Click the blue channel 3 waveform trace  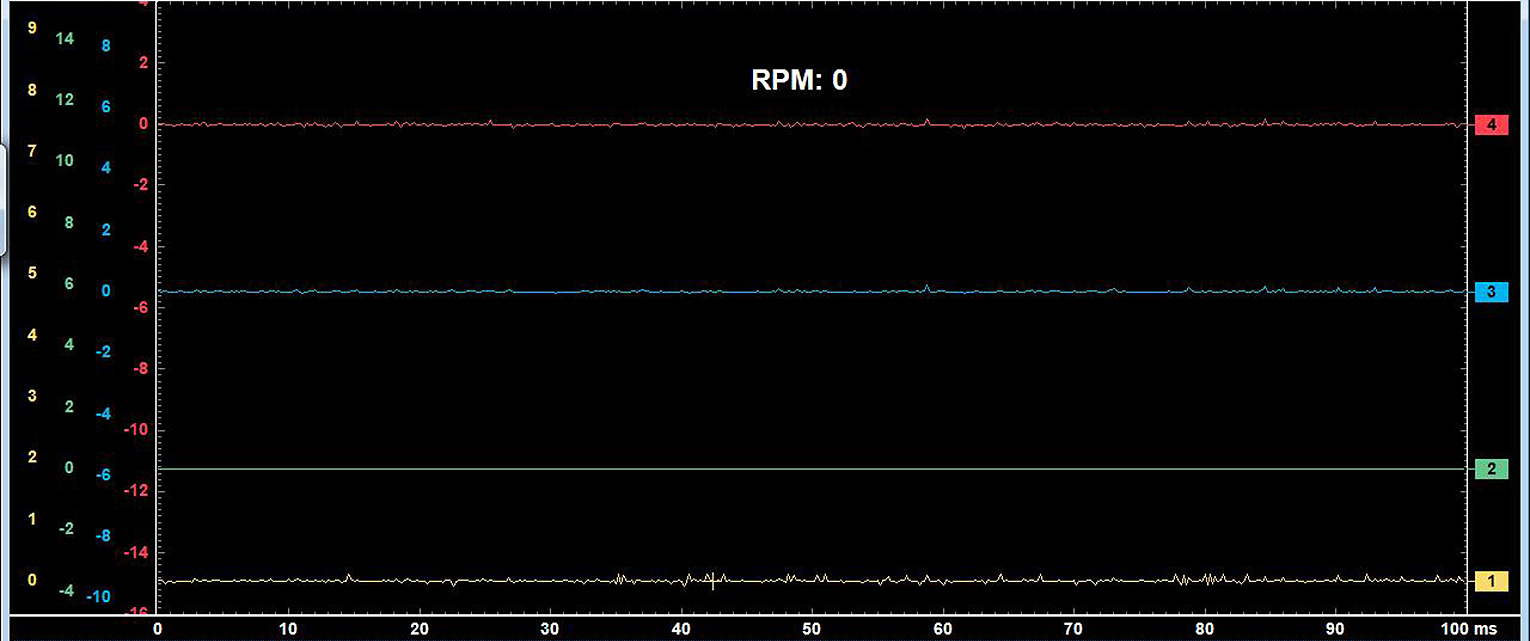(x=600, y=291)
